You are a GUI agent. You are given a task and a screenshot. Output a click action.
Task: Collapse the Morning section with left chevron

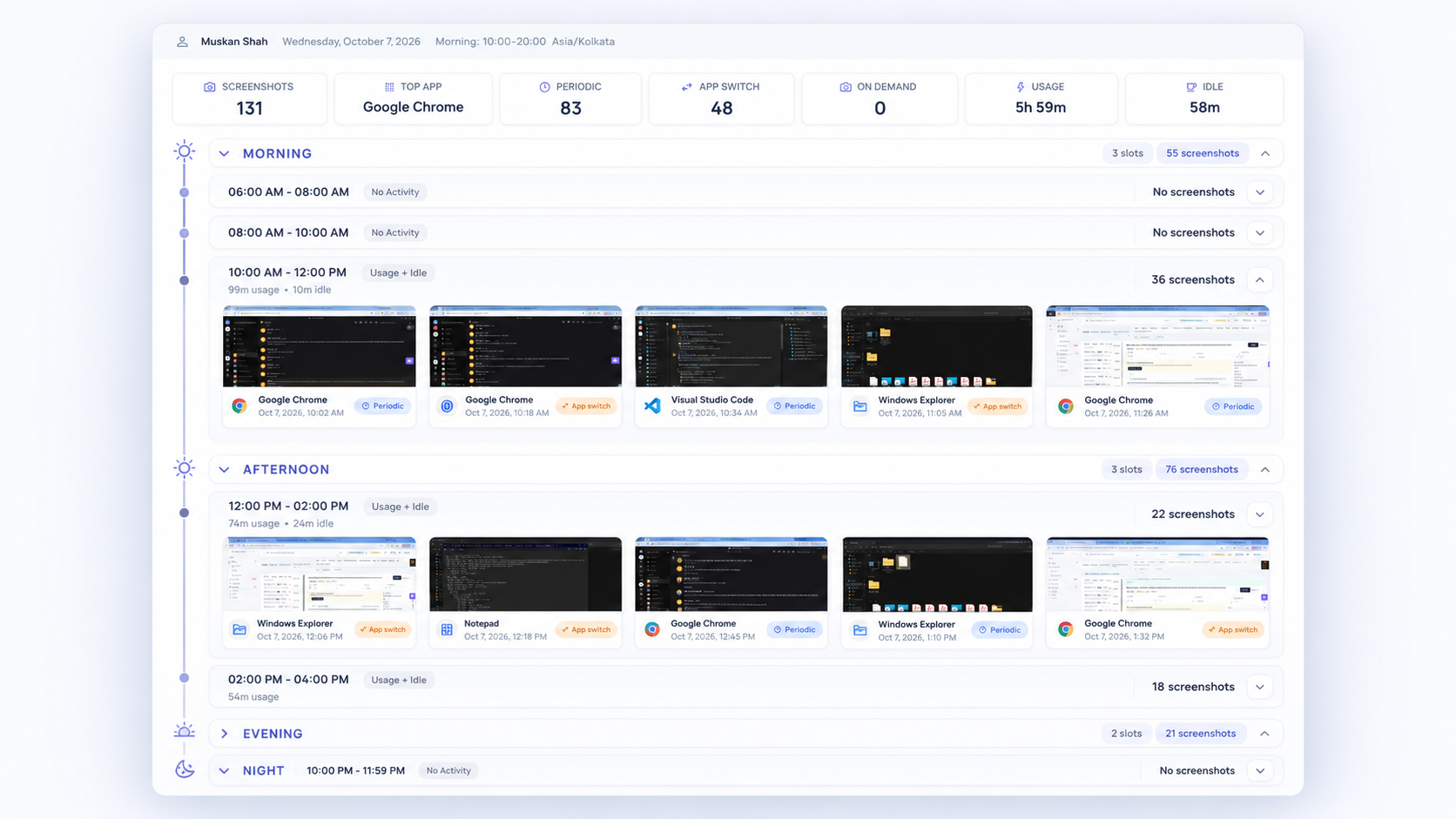(224, 153)
